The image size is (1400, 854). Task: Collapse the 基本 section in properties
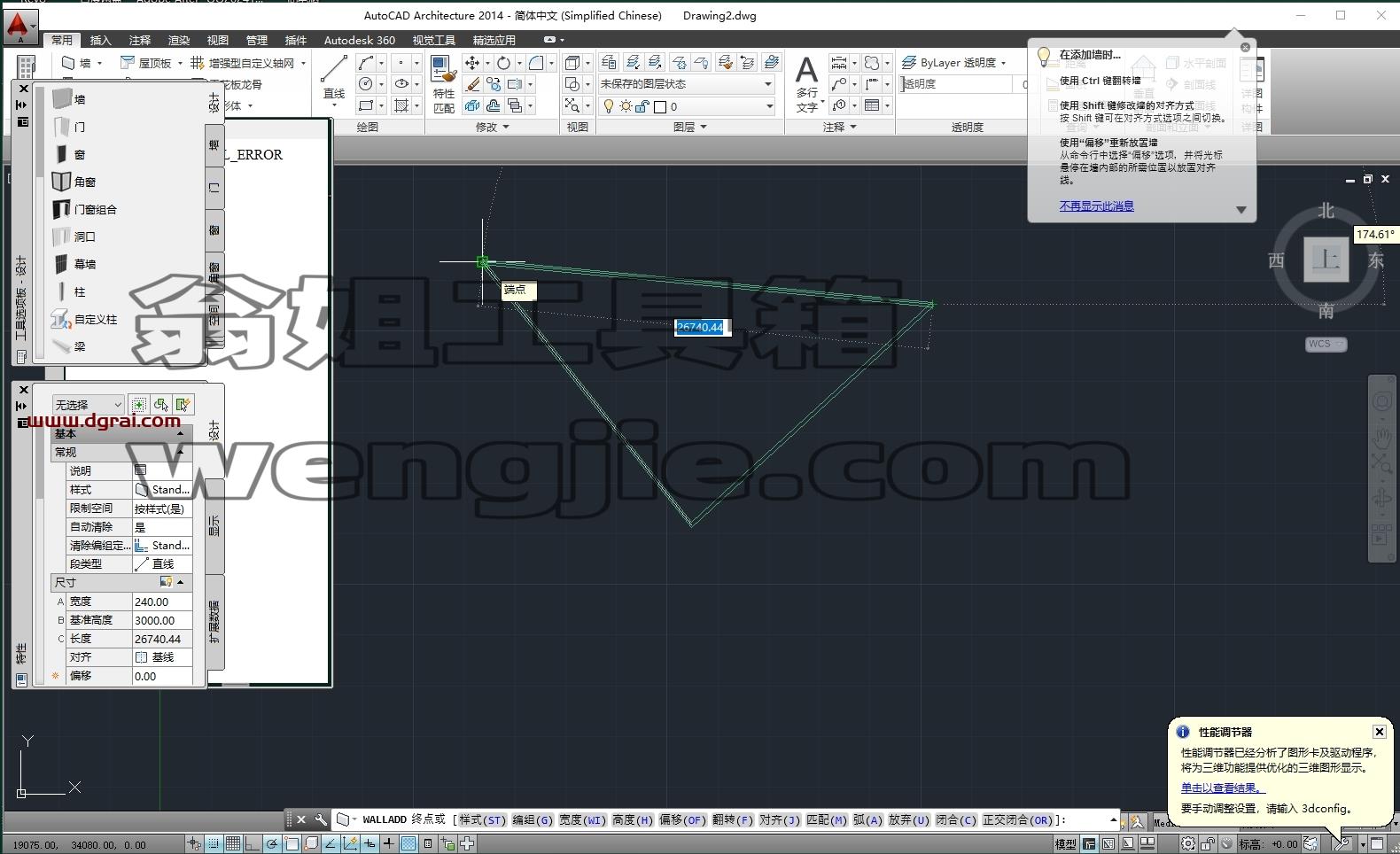[180, 433]
